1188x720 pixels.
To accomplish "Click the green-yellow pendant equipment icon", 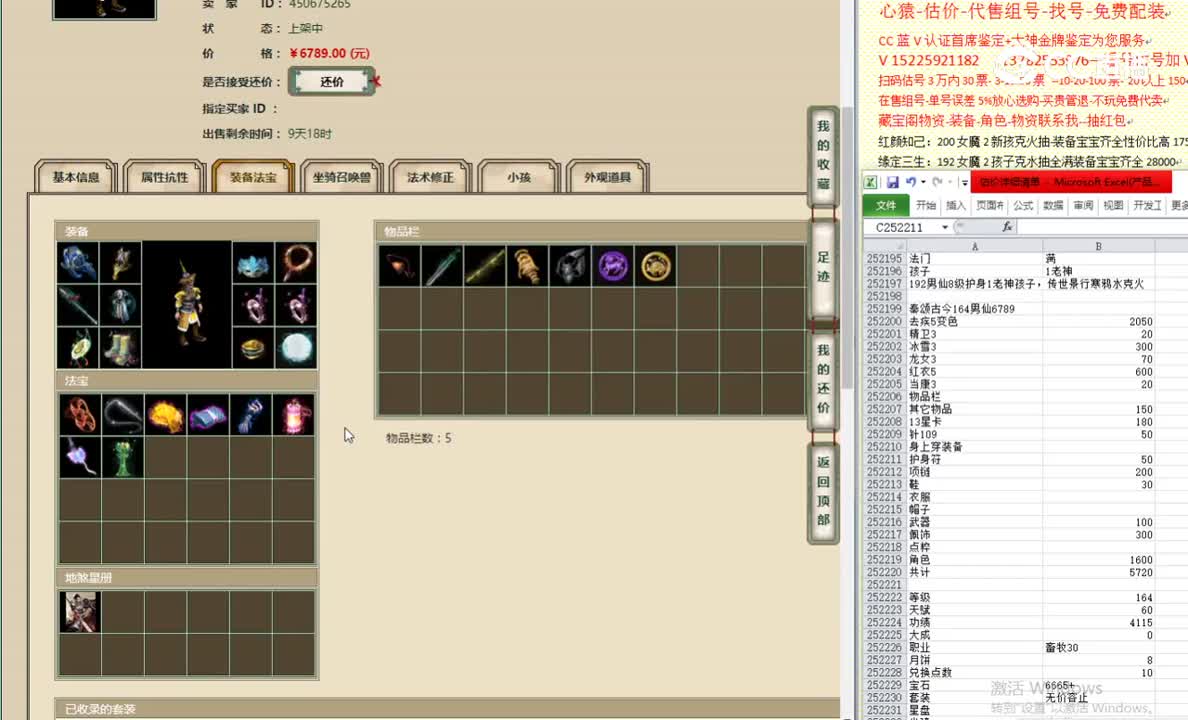I will point(78,347).
